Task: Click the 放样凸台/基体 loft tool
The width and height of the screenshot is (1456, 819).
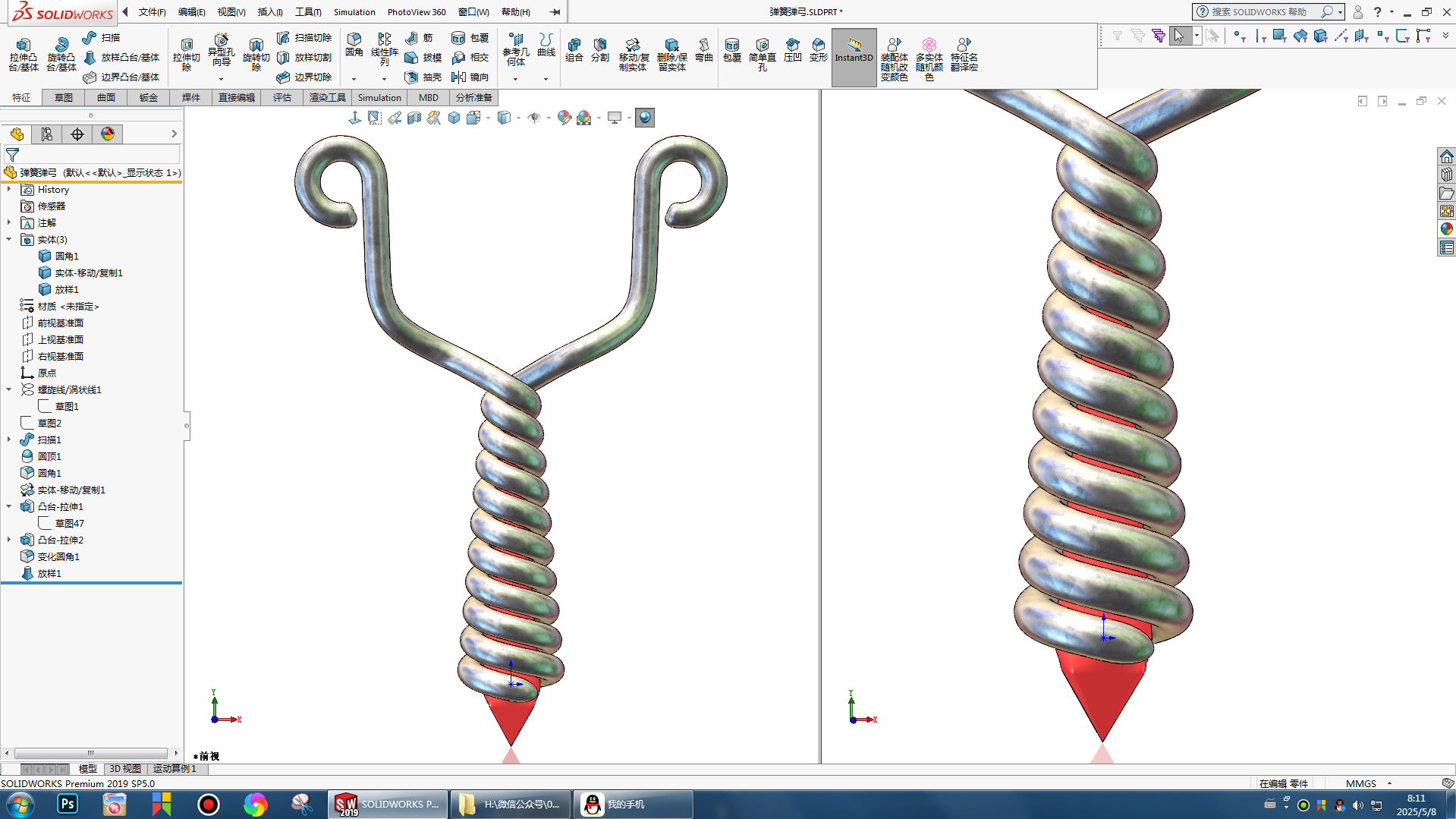Action: tap(121, 57)
